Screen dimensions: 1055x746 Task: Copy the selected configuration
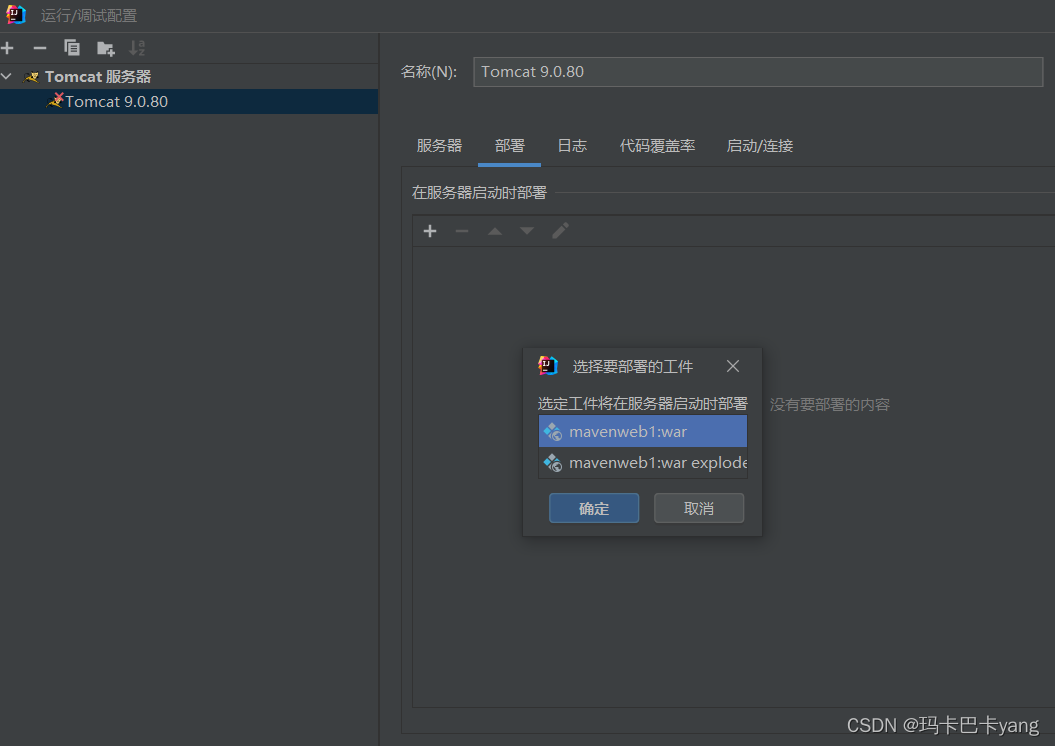coord(71,48)
